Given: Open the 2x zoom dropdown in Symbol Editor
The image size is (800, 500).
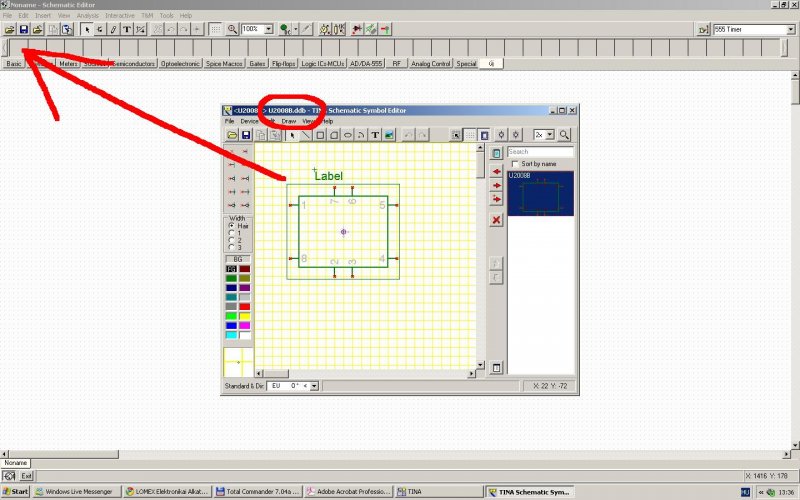Looking at the screenshot, I should pos(549,135).
